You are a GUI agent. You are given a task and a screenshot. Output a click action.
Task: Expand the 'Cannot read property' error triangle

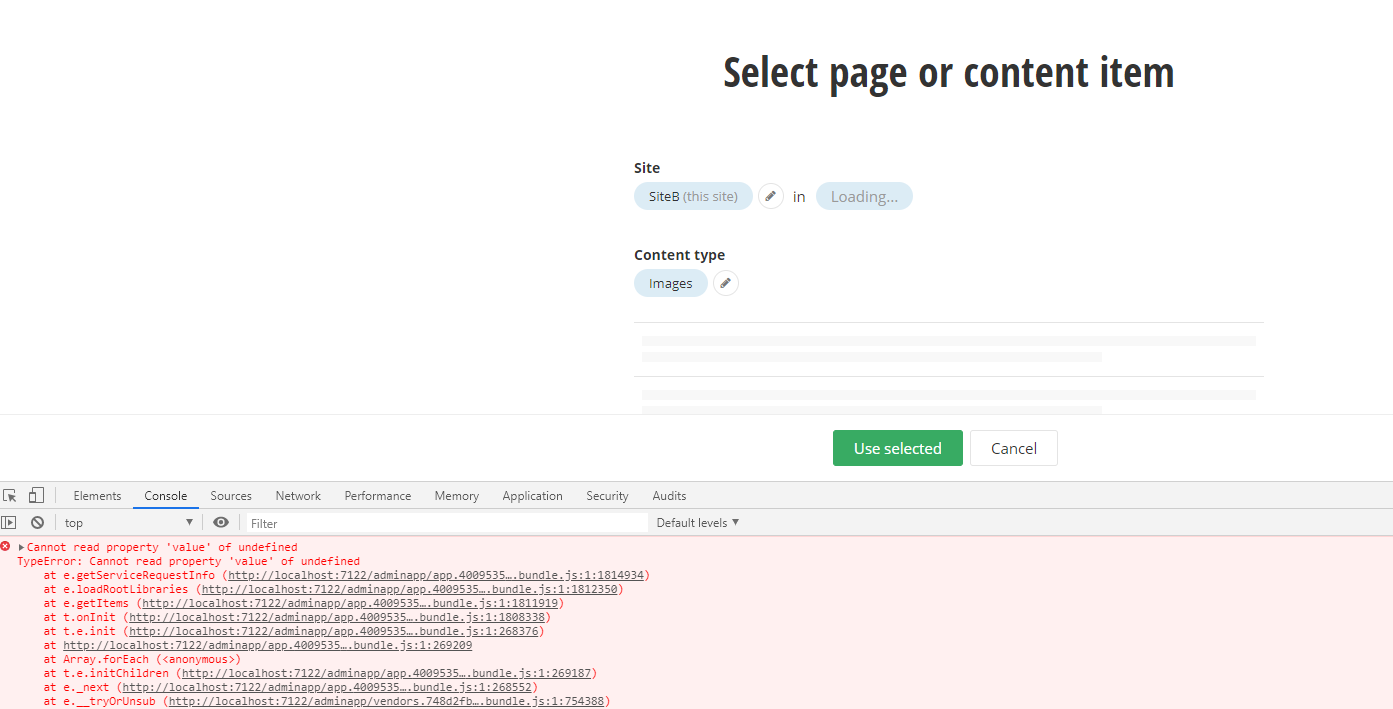click(x=21, y=548)
